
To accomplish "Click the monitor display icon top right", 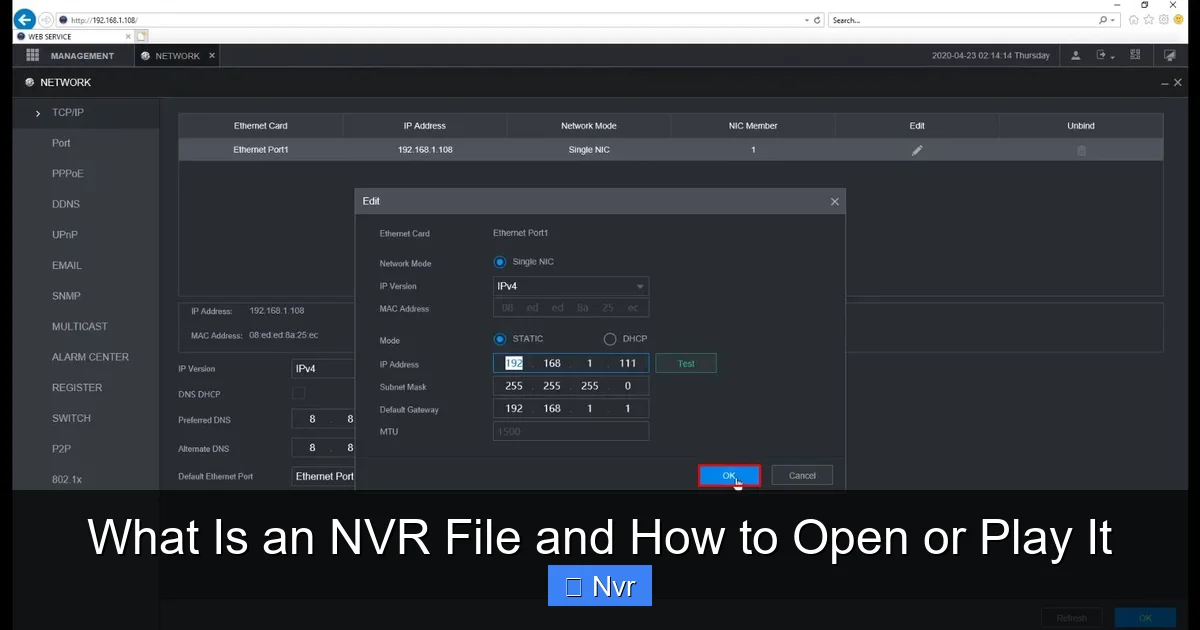I will (x=1169, y=55).
